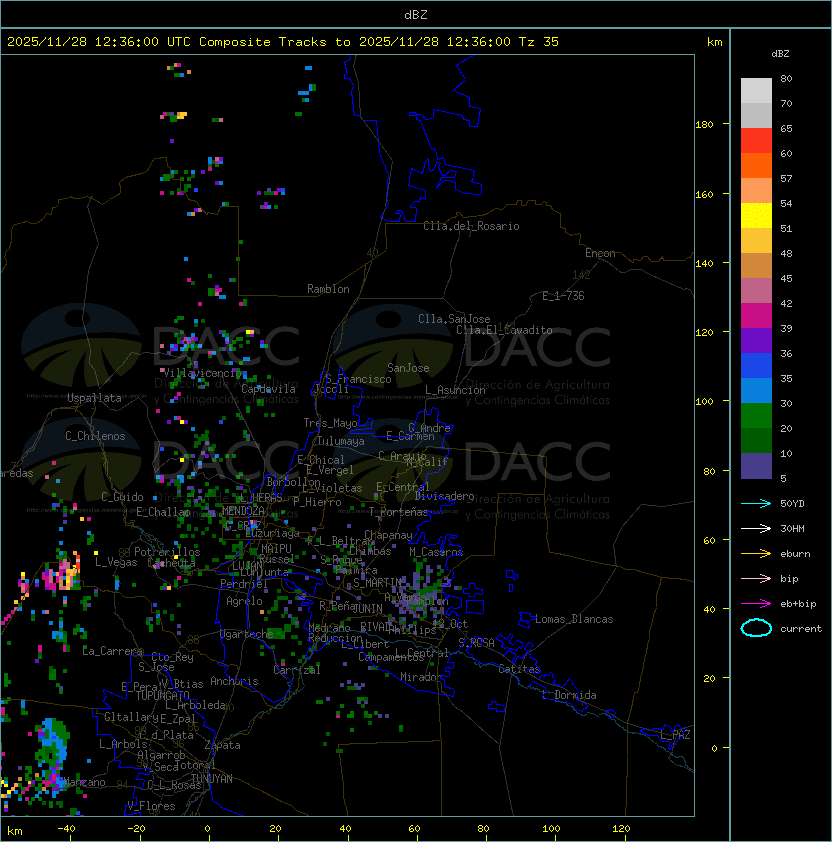Click the Potrerillos map label
Screen dimensions: 832x842
(167, 552)
